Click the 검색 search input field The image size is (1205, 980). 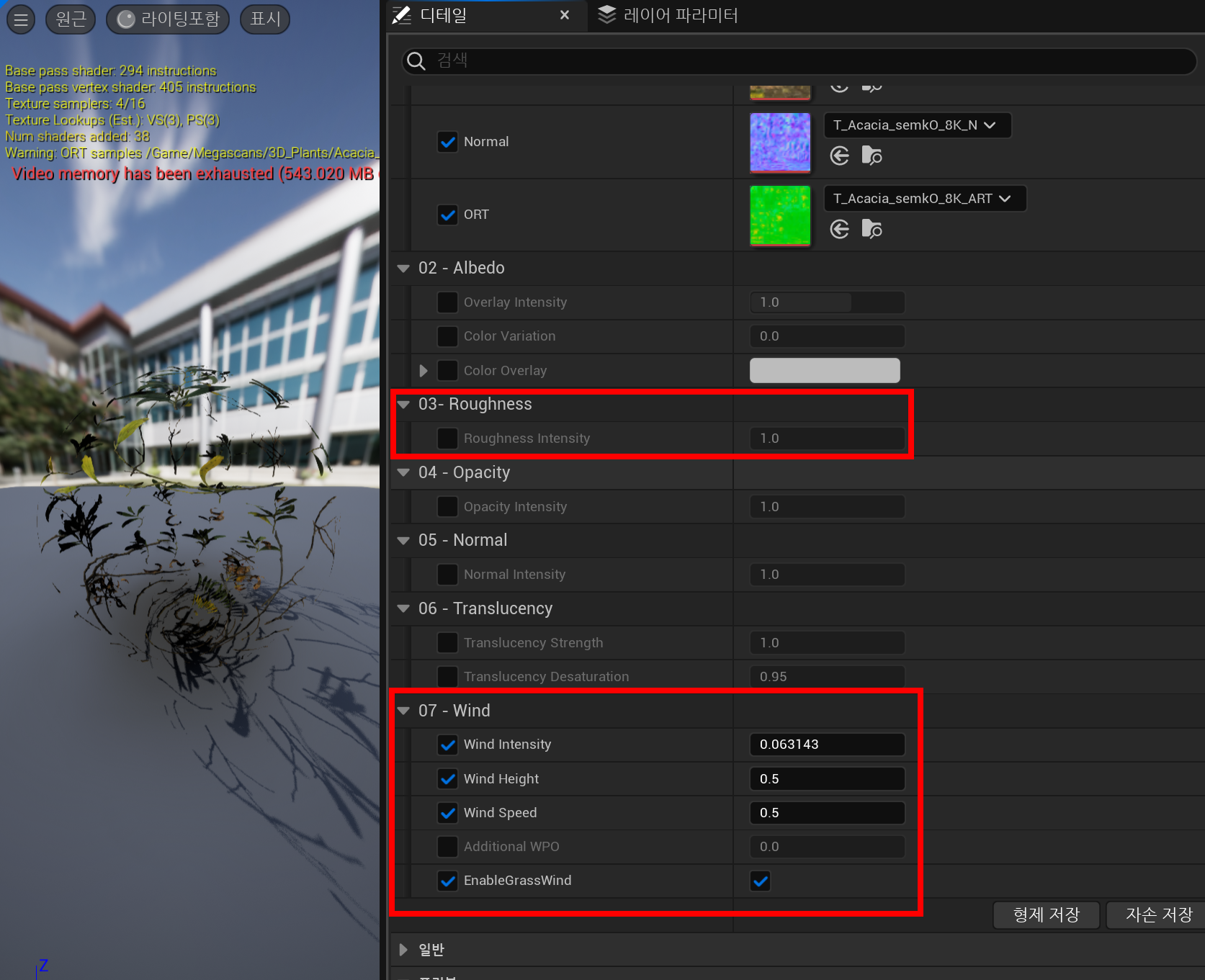click(799, 60)
